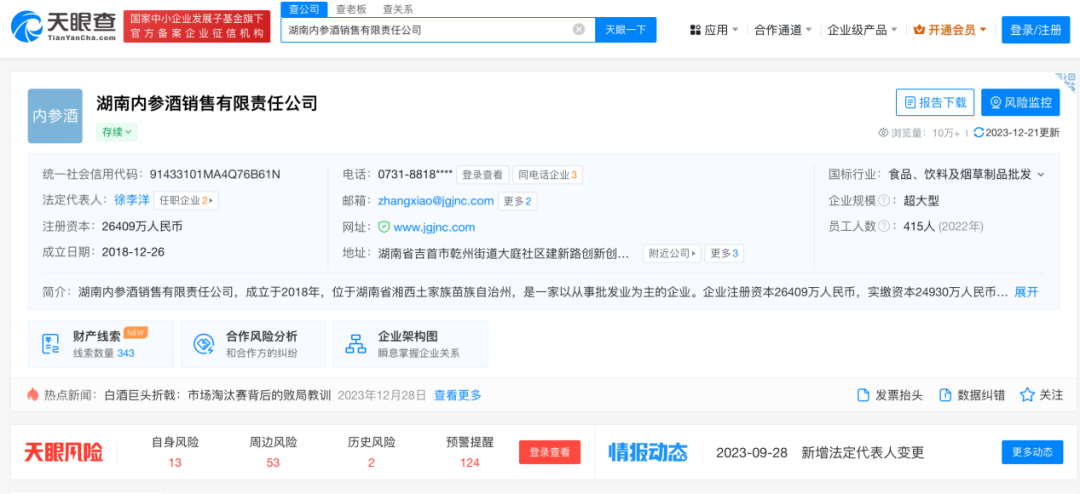Click the red 官方备案企业征信机构 banner

198,27
